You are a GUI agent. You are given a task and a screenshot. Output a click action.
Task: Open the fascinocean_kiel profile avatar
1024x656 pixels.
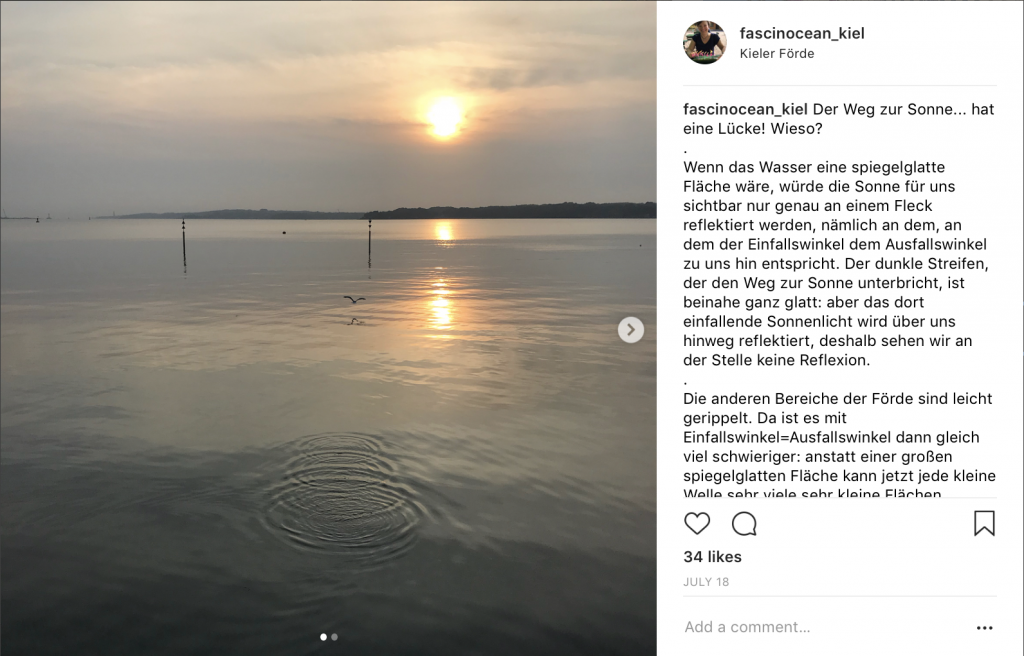point(705,42)
